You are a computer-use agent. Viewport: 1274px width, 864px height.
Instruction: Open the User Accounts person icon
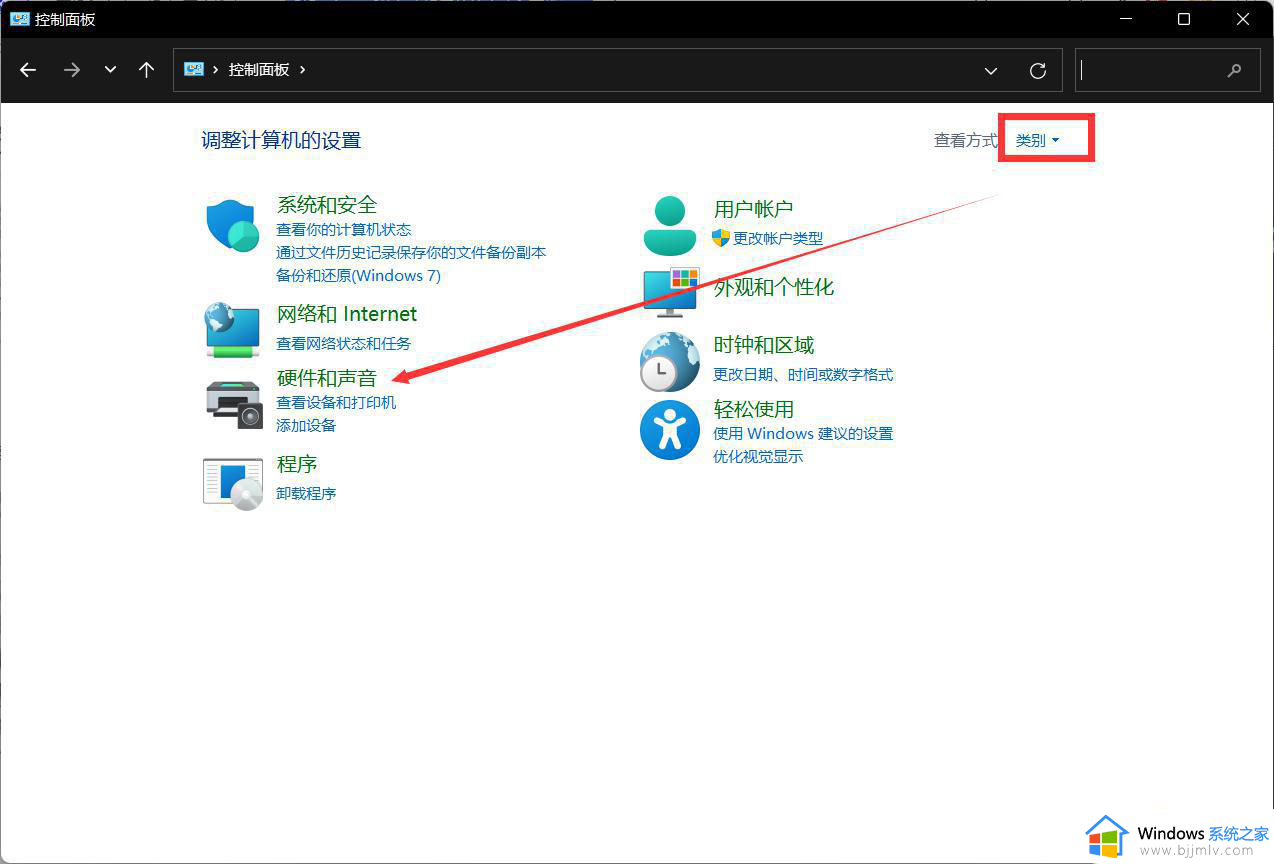(x=669, y=226)
